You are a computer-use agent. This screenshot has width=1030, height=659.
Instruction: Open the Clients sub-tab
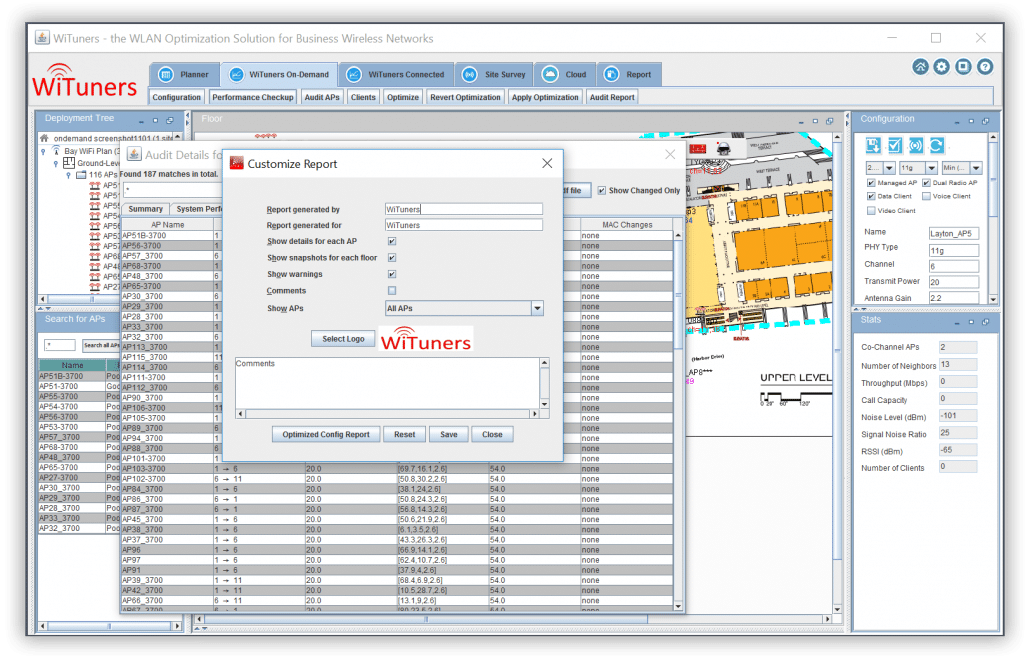363,97
